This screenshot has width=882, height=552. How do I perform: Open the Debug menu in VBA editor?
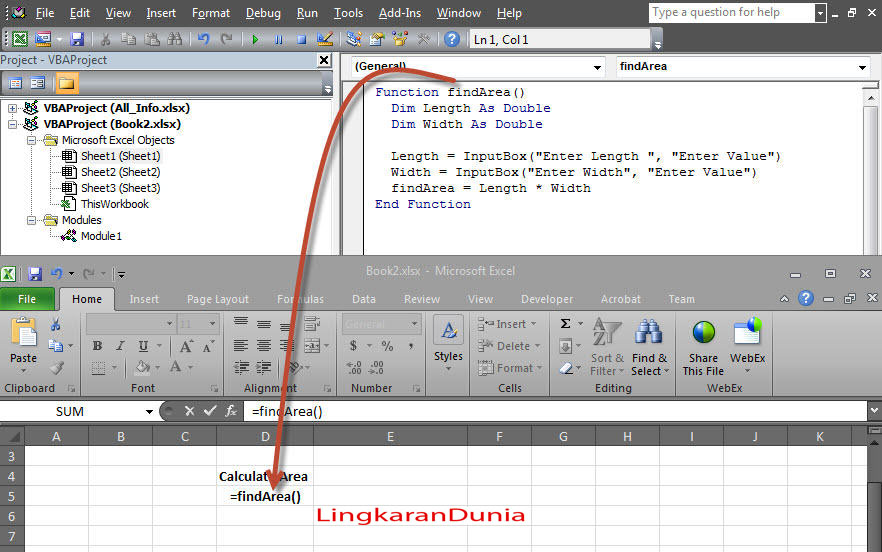point(263,12)
